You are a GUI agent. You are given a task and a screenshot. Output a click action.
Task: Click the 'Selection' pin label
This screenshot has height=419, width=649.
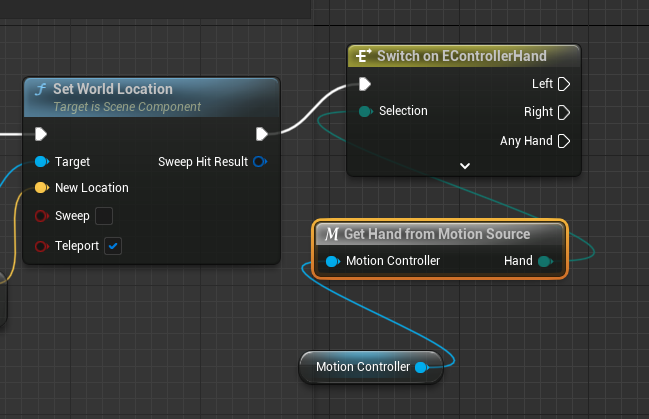[x=403, y=111]
